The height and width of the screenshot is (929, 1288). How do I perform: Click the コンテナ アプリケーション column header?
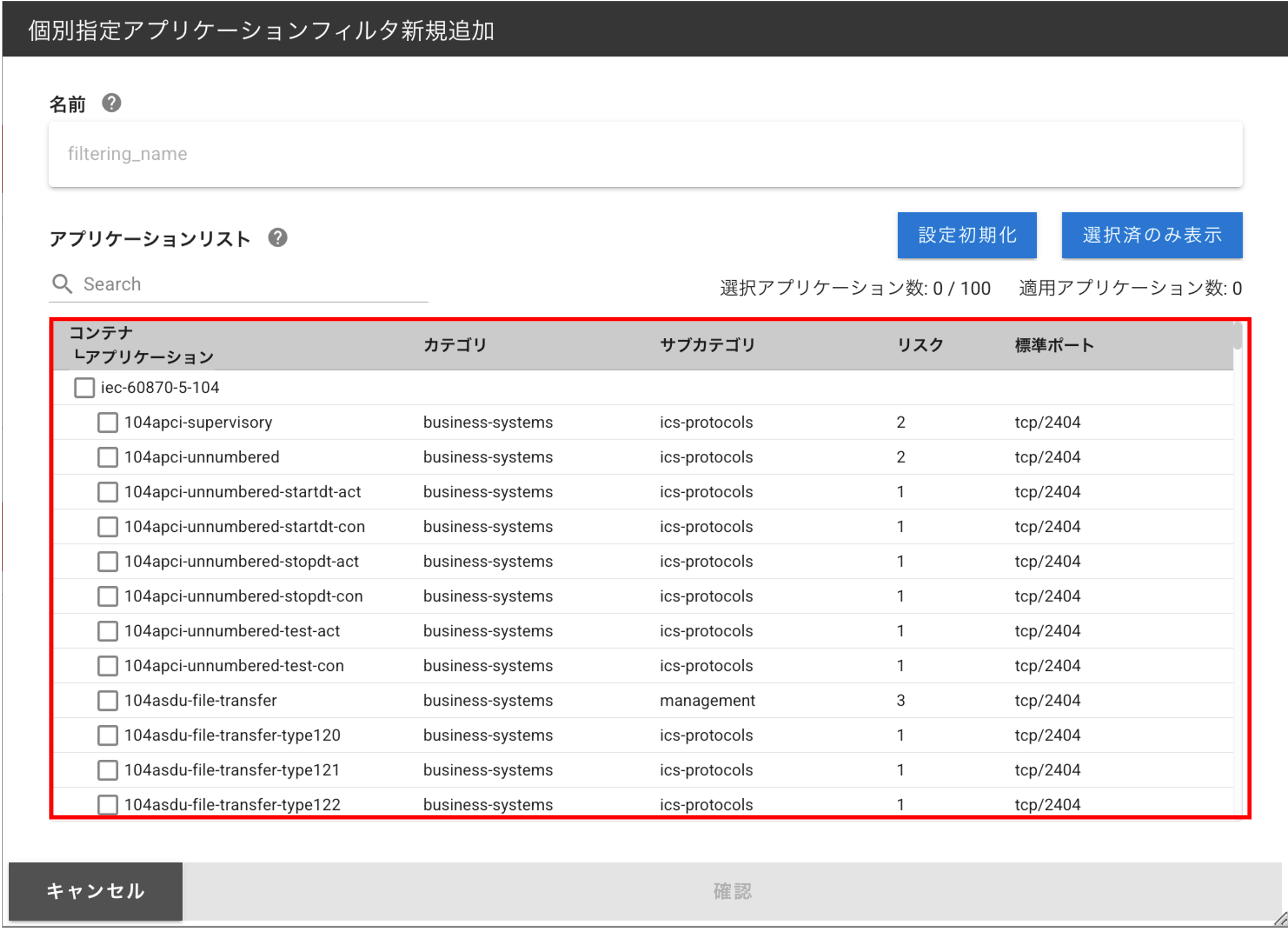(x=141, y=345)
